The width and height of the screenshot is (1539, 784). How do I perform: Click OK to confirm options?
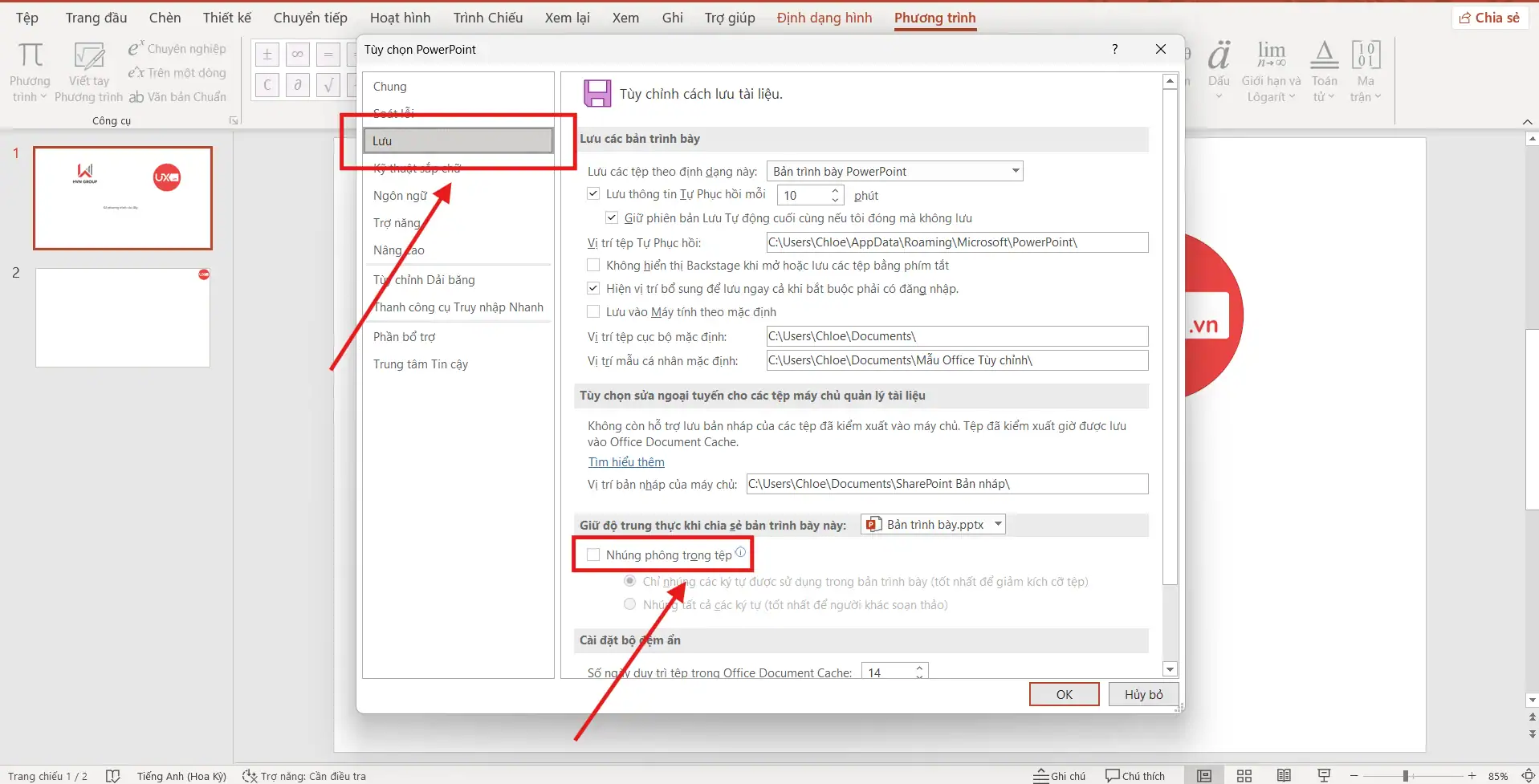pos(1064,694)
